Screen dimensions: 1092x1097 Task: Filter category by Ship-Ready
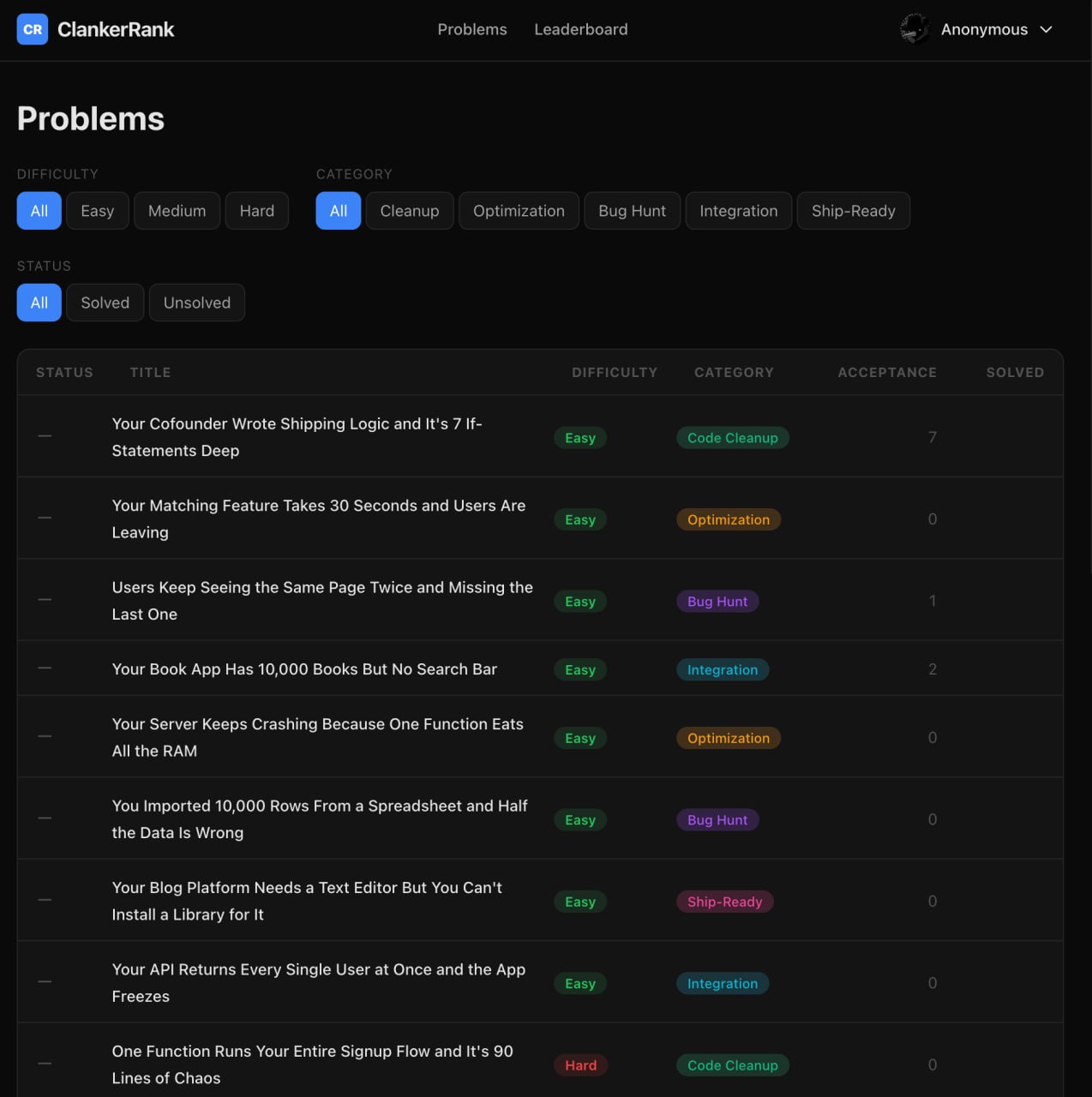(854, 211)
